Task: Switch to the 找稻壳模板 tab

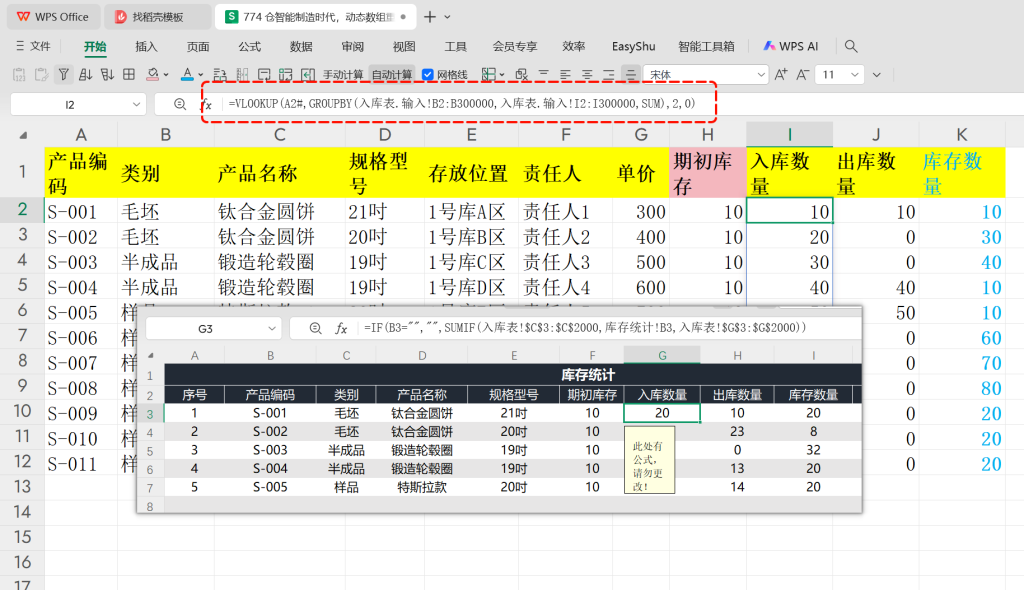Action: click(x=157, y=17)
